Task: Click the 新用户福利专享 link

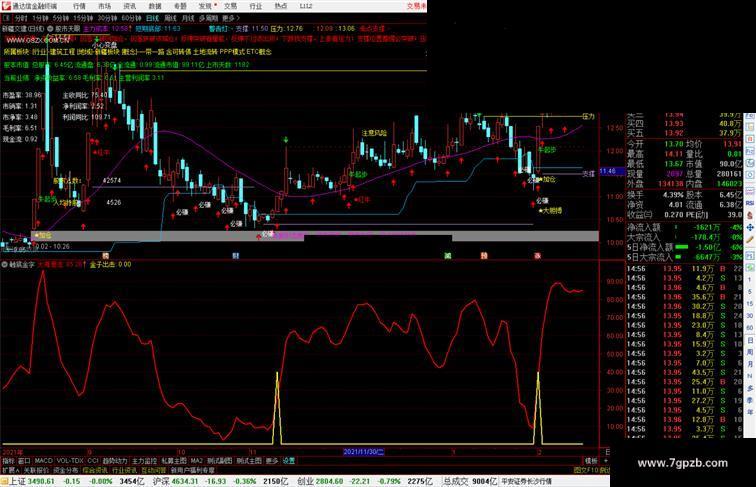Action: click(193, 470)
